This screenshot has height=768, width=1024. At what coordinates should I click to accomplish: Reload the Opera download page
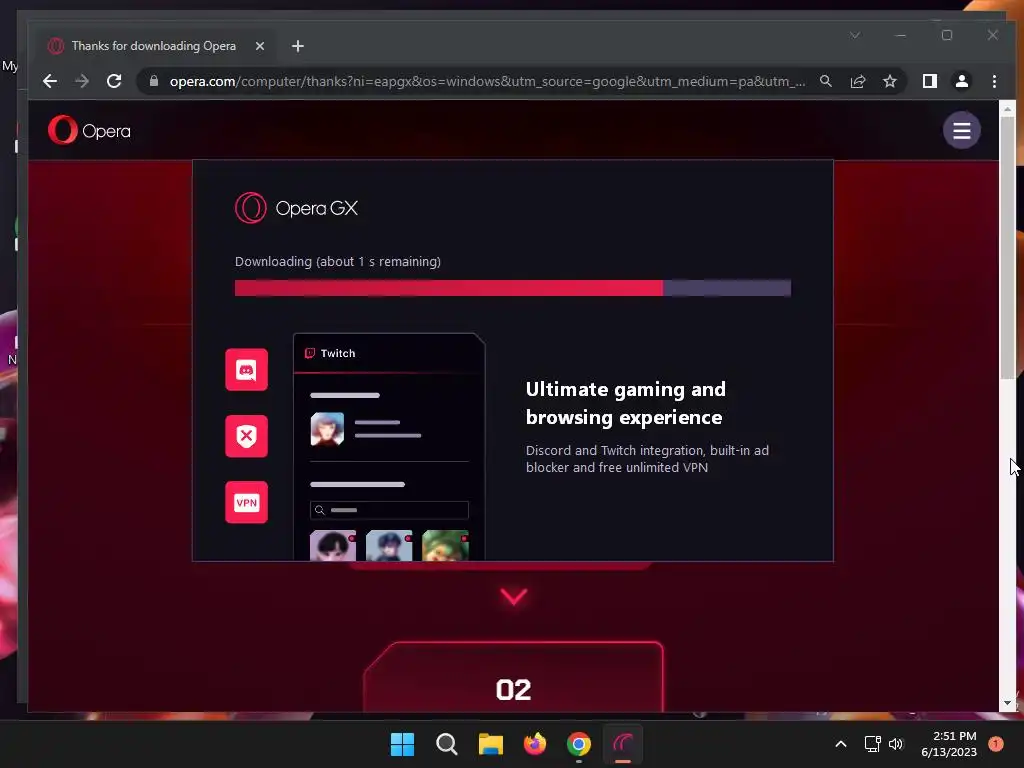(114, 81)
